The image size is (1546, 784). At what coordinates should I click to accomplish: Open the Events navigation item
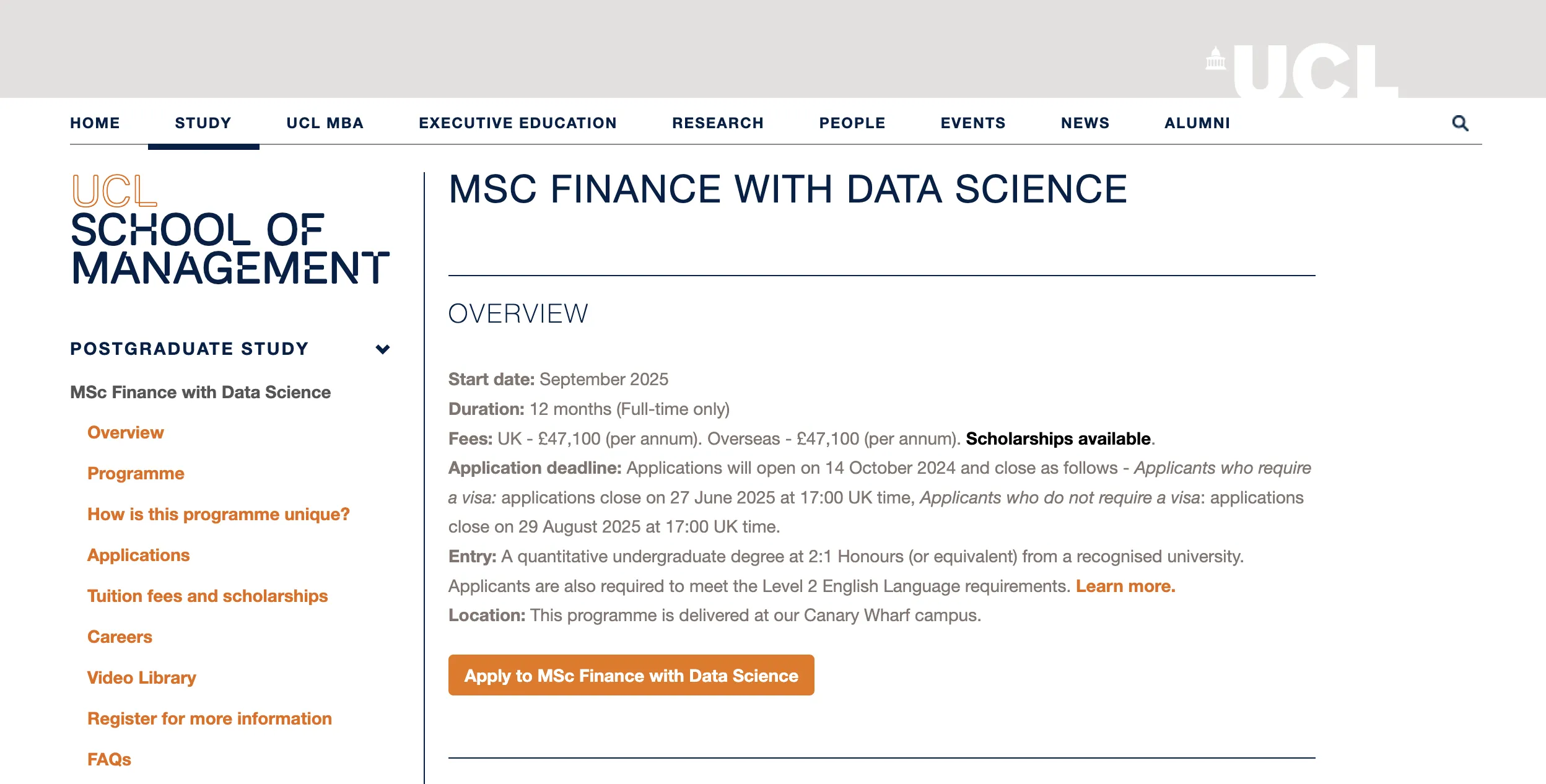tap(973, 123)
